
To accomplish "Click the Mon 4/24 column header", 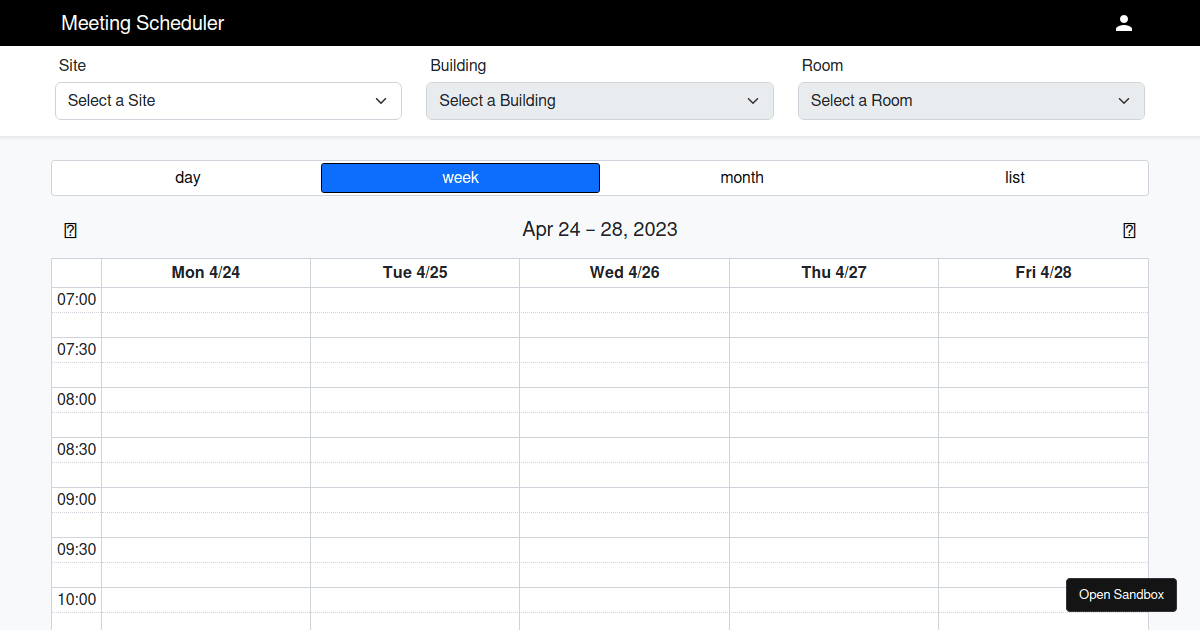I will point(206,273).
